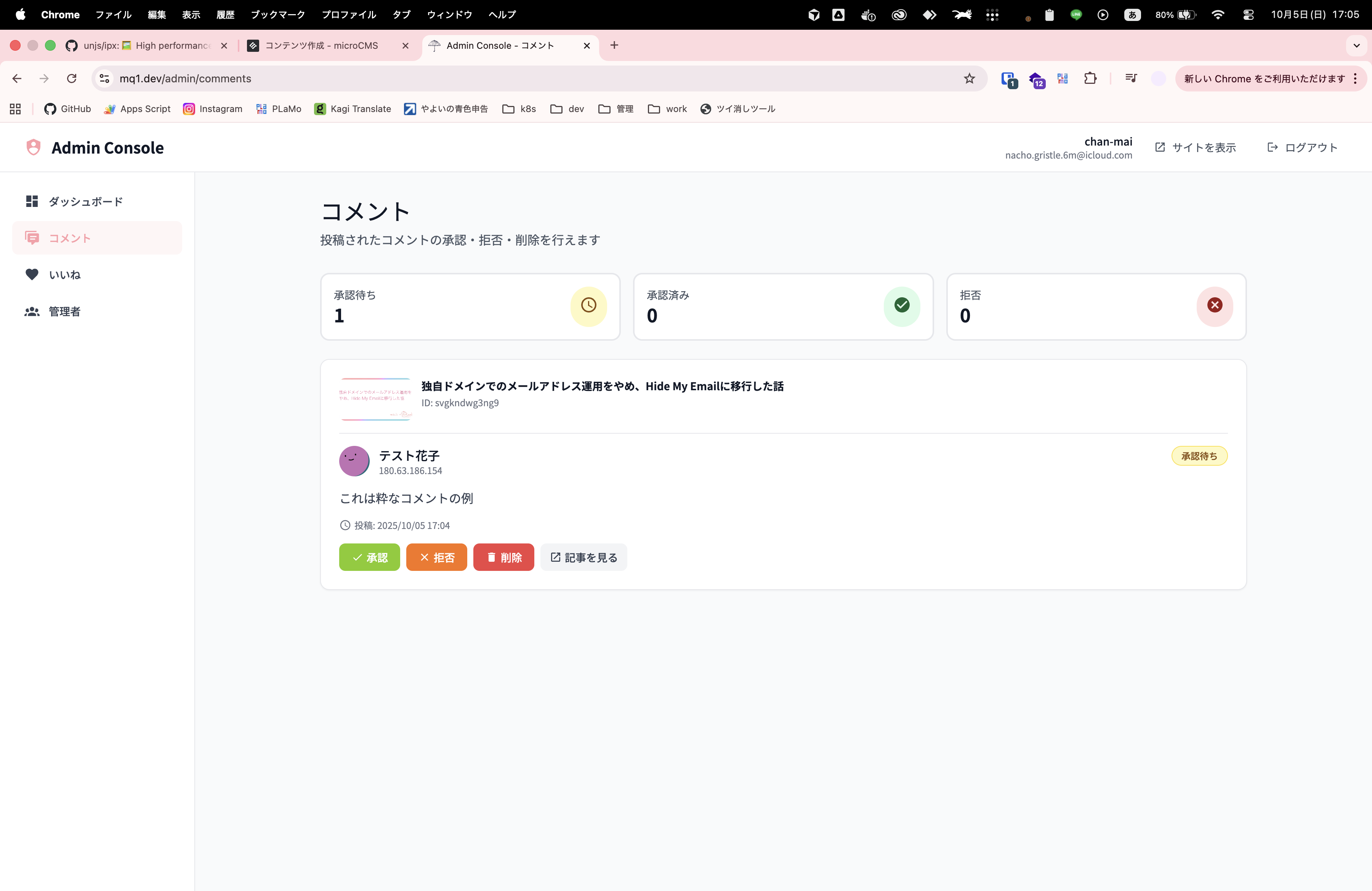Click the 承認済み green check icon
This screenshot has width=1372, height=891.
[x=902, y=306]
